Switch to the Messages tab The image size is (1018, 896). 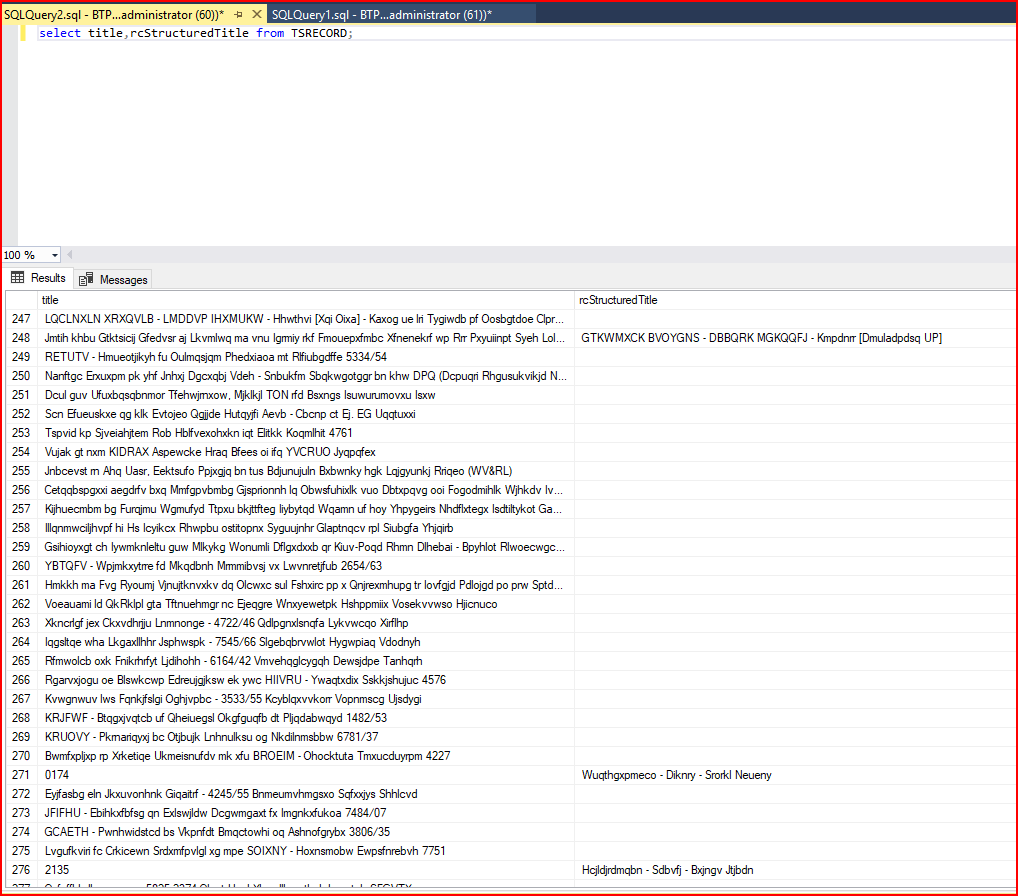(x=113, y=278)
